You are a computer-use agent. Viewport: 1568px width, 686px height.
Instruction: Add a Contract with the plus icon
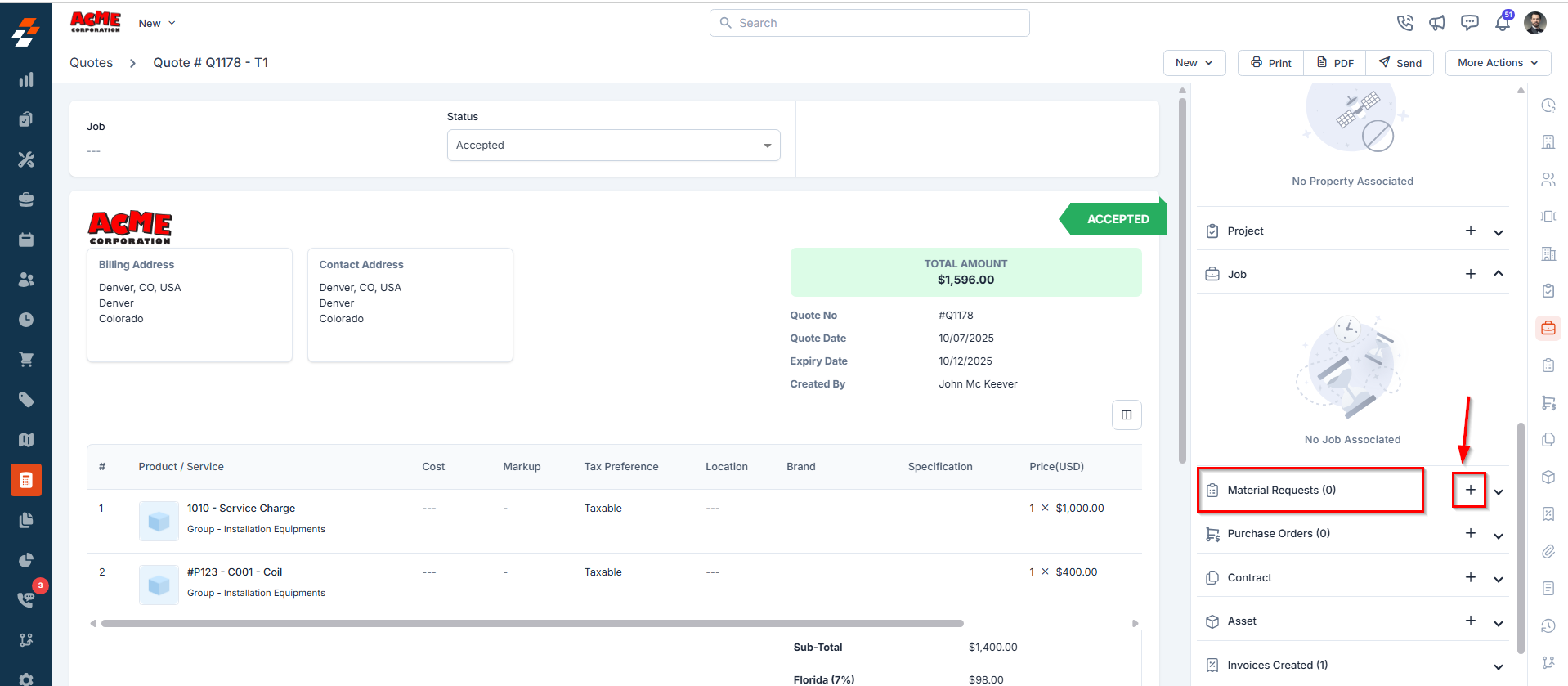1470,577
